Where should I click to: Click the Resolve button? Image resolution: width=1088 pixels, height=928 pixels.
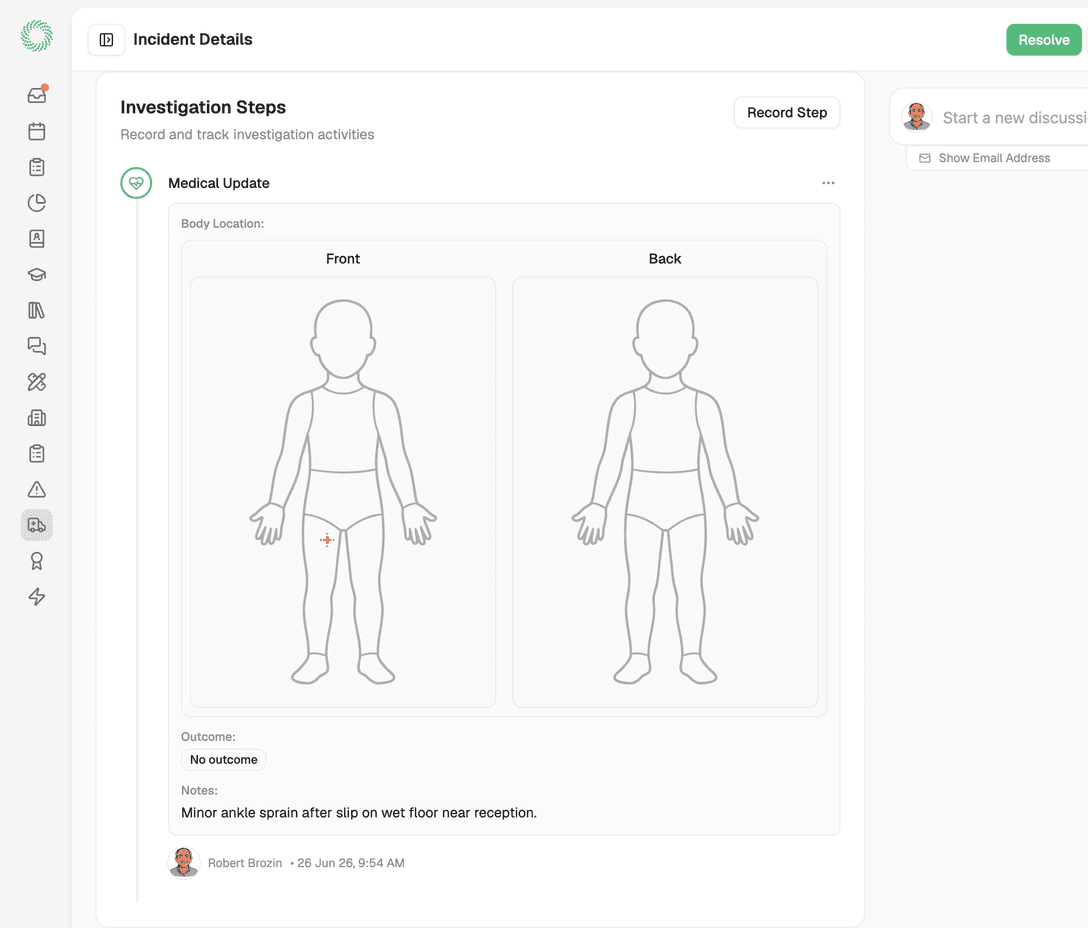(1044, 40)
